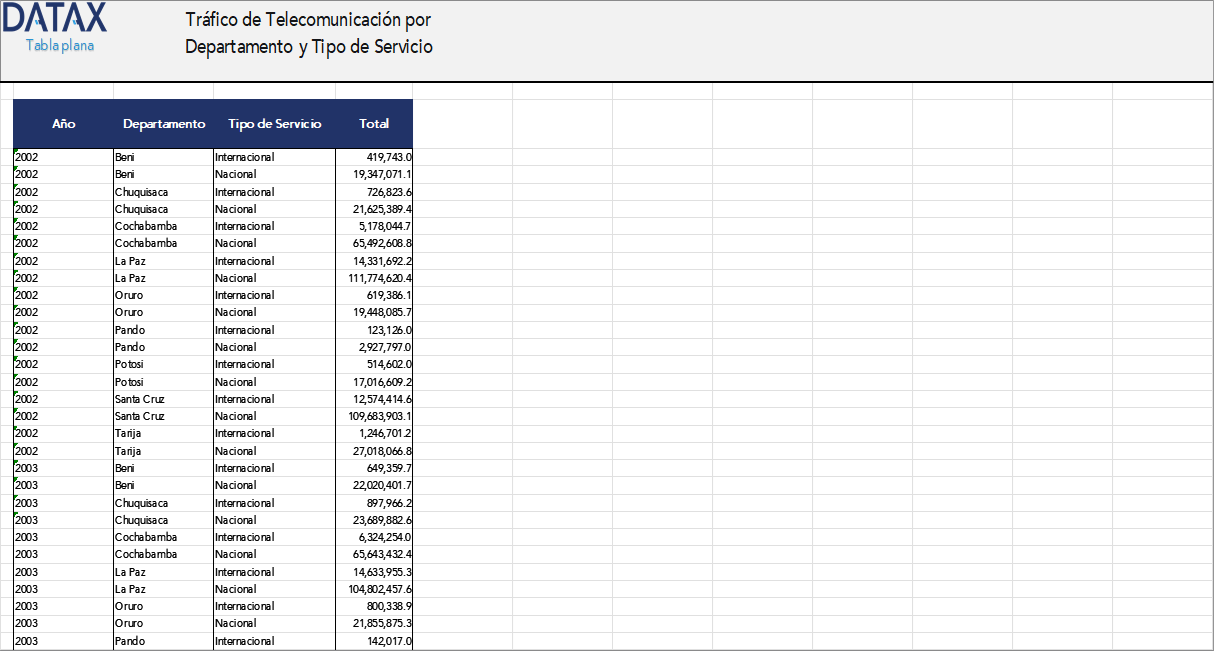Select the Total column header

click(374, 124)
